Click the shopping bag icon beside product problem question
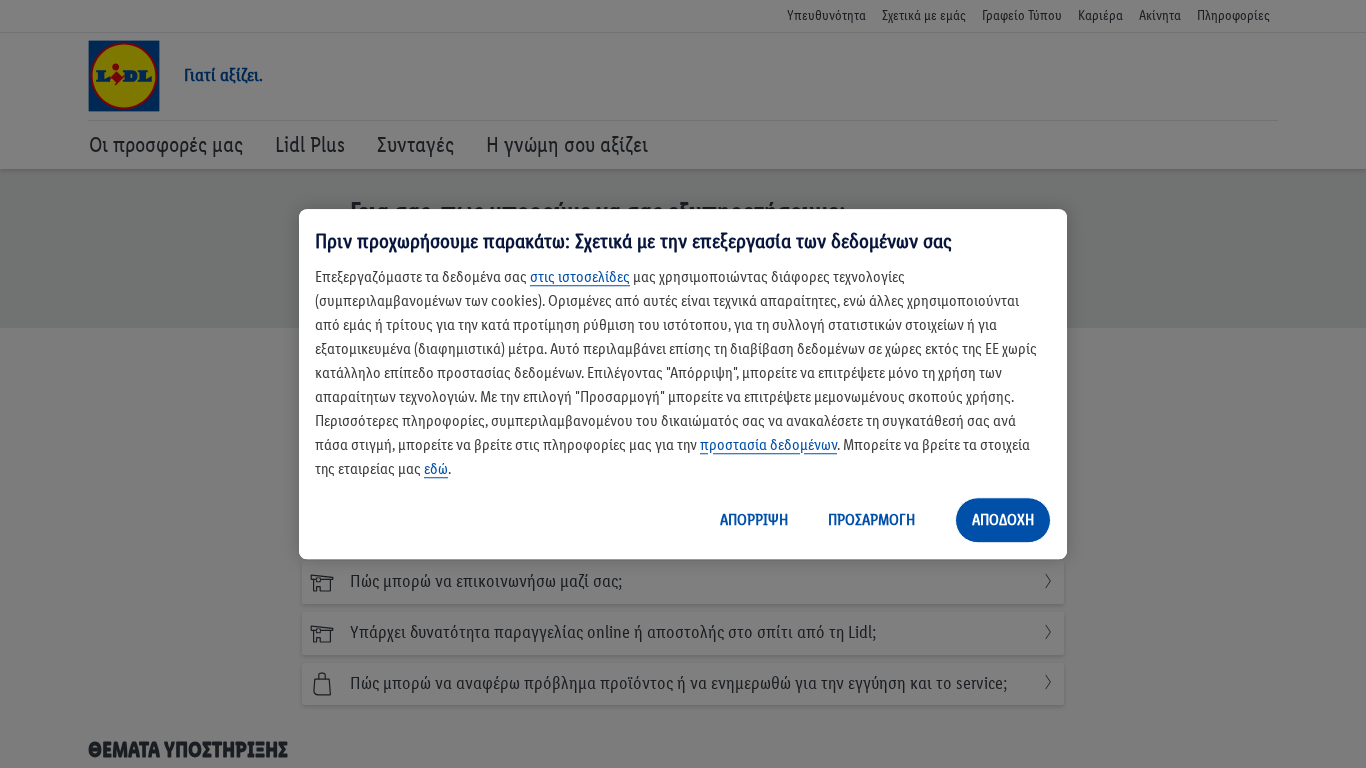Viewport: 1366px width, 768px height. coord(321,684)
